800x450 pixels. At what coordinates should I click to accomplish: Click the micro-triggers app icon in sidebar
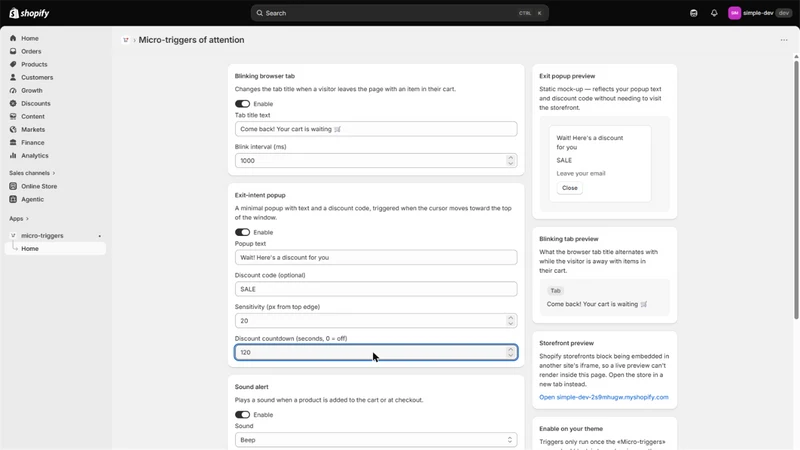click(x=13, y=235)
